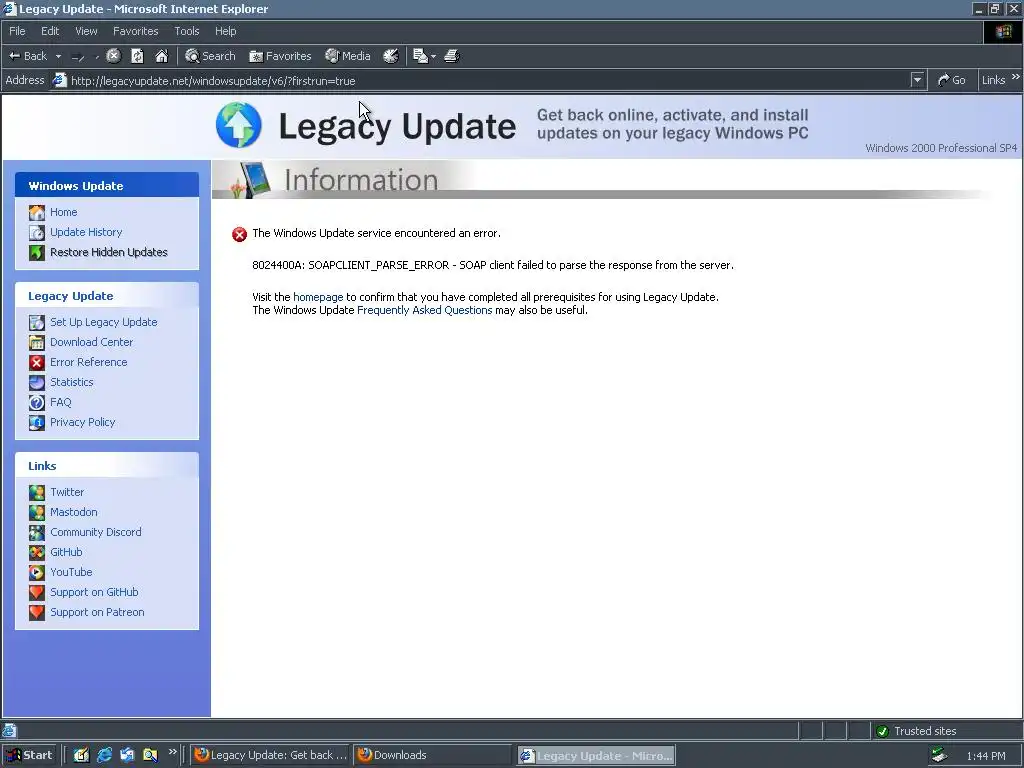Open the Help menu

coord(225,31)
